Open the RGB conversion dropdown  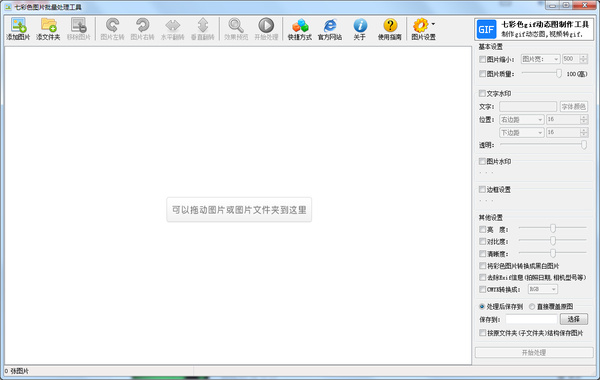(542, 289)
